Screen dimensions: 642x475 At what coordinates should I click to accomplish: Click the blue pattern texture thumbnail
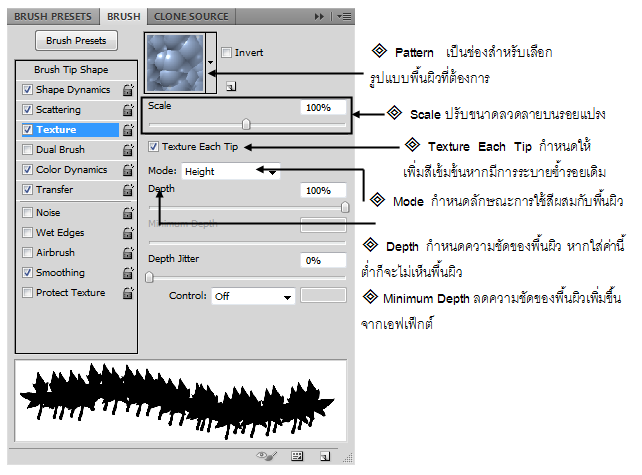pos(175,63)
